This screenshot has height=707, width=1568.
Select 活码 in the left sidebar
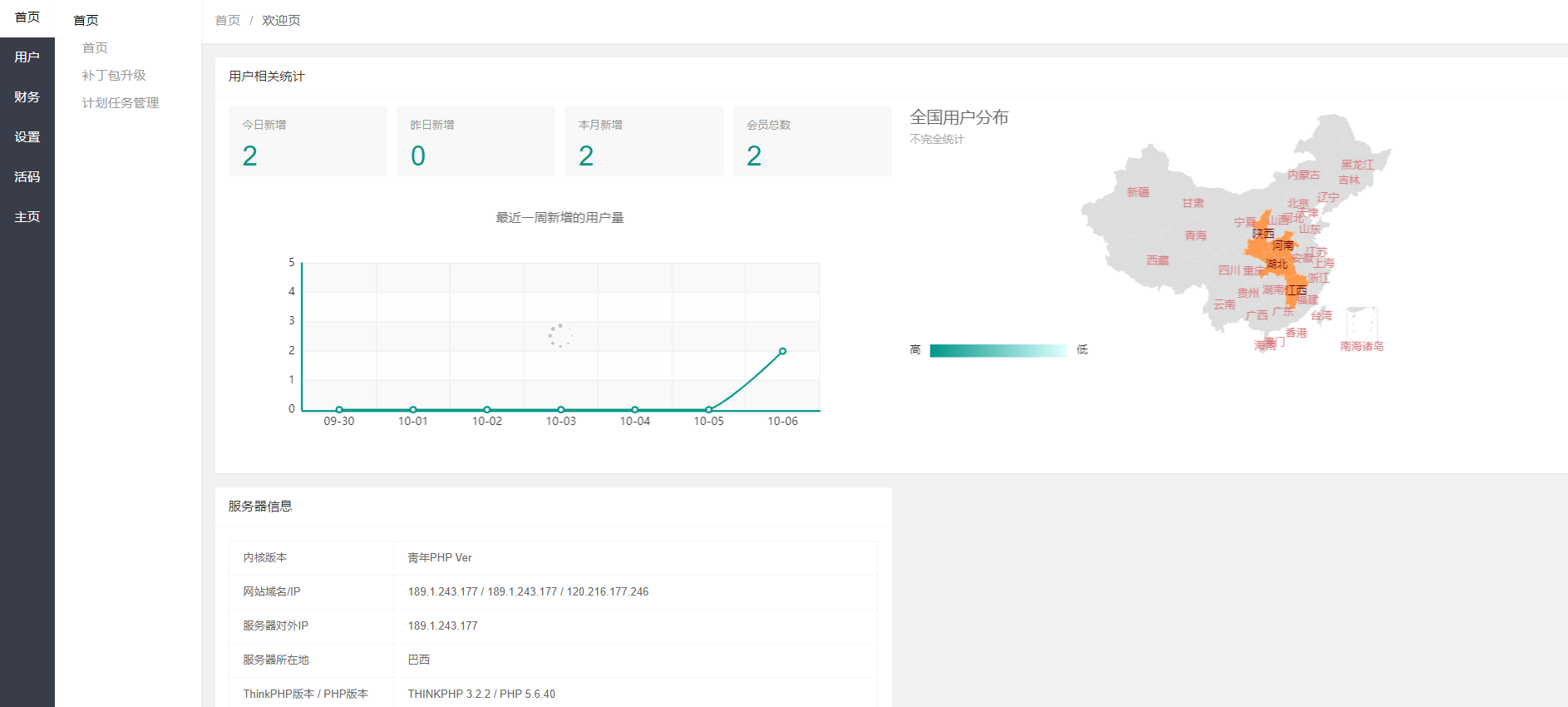(x=27, y=176)
